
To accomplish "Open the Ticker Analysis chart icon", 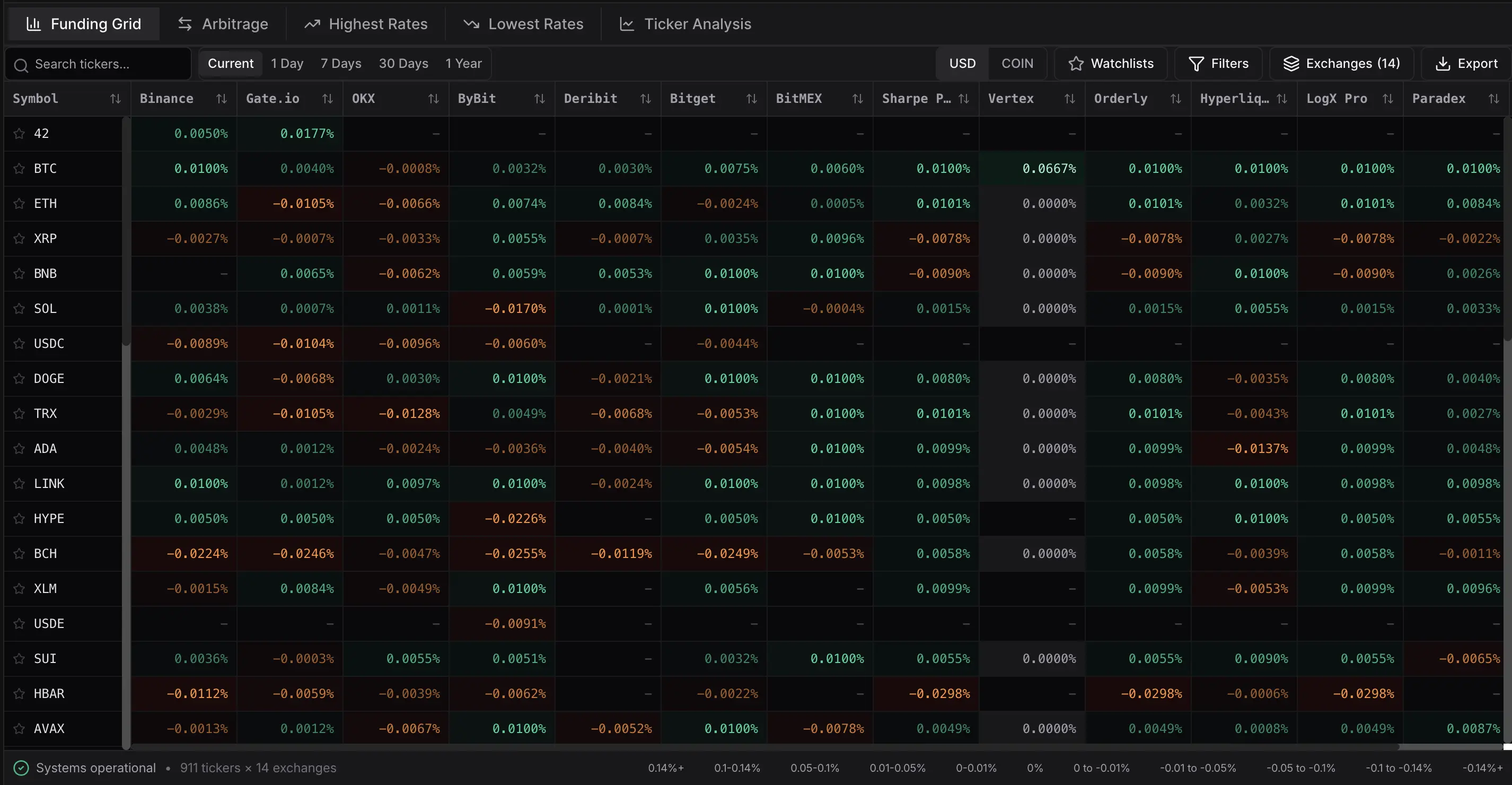I will (x=627, y=23).
